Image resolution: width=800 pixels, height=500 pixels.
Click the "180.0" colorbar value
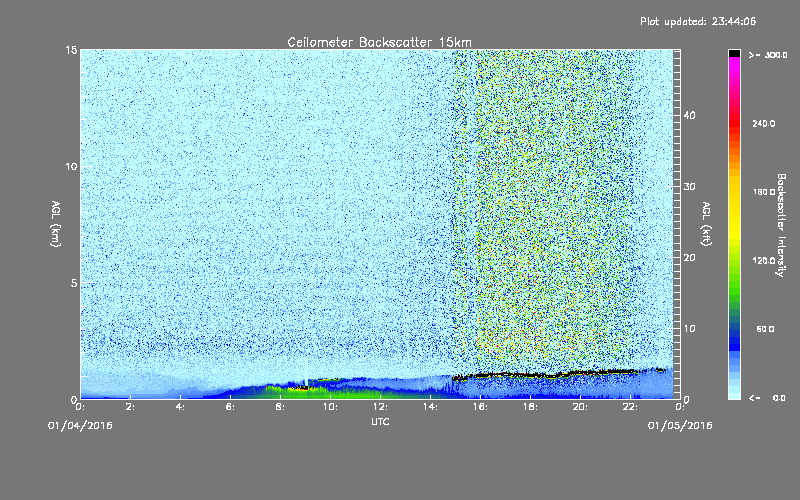[x=764, y=192]
